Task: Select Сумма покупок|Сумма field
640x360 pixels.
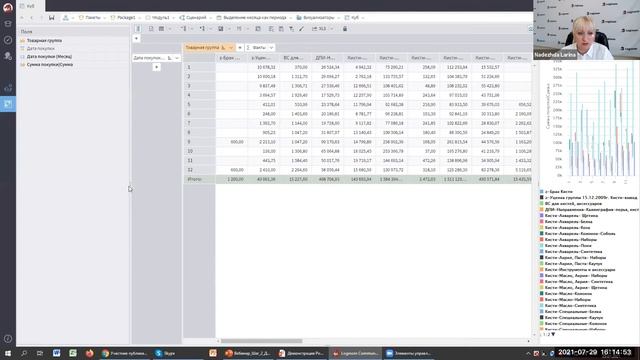Action: pyautogui.click(x=49, y=64)
